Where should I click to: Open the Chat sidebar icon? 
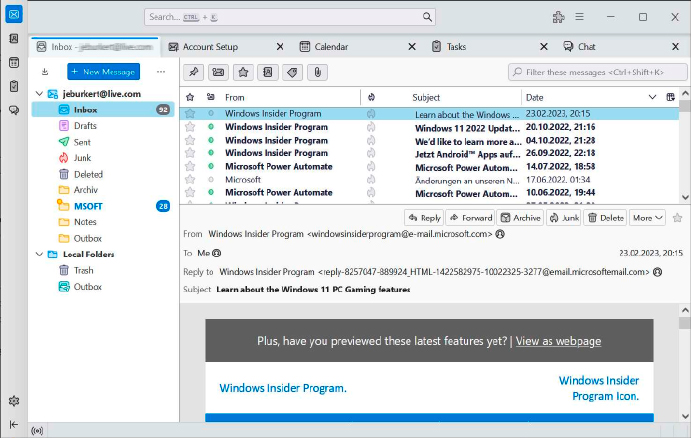click(x=14, y=110)
